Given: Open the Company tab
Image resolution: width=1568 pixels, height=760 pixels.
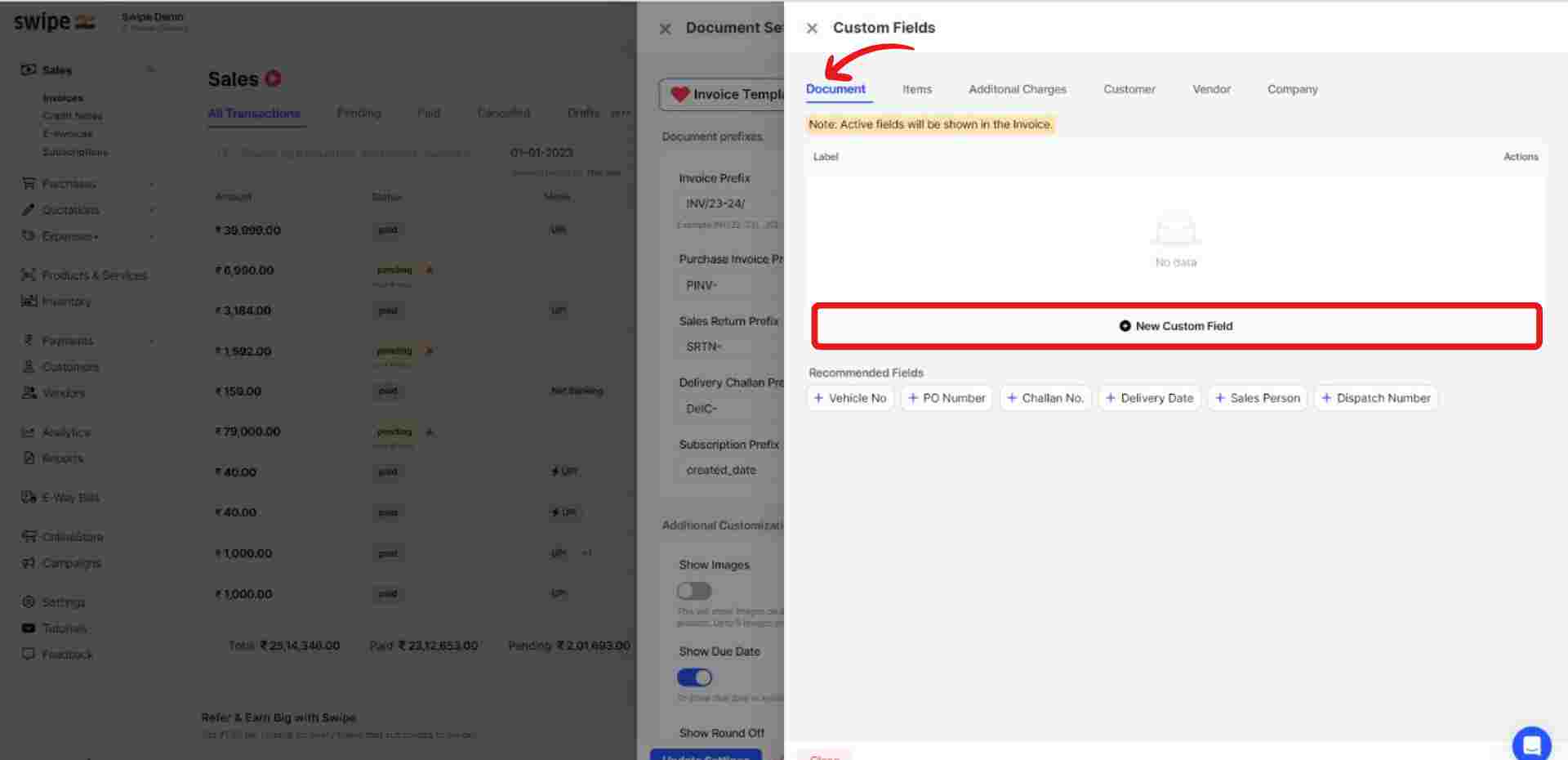Looking at the screenshot, I should coord(1292,89).
